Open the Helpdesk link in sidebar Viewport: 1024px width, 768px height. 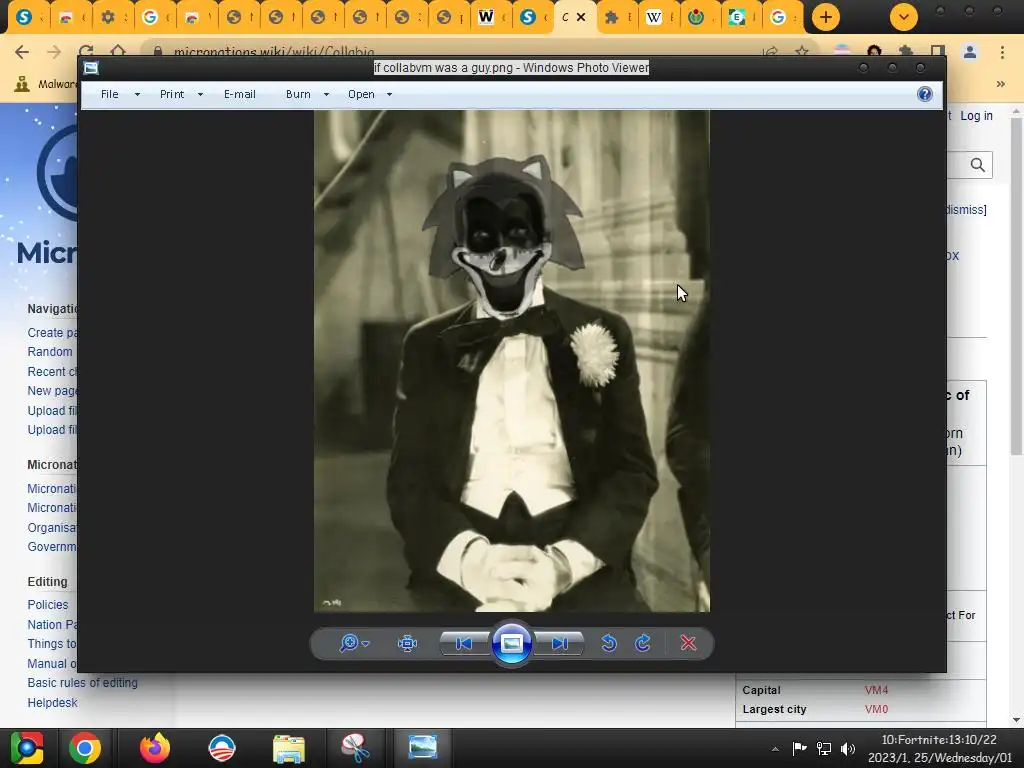click(52, 703)
